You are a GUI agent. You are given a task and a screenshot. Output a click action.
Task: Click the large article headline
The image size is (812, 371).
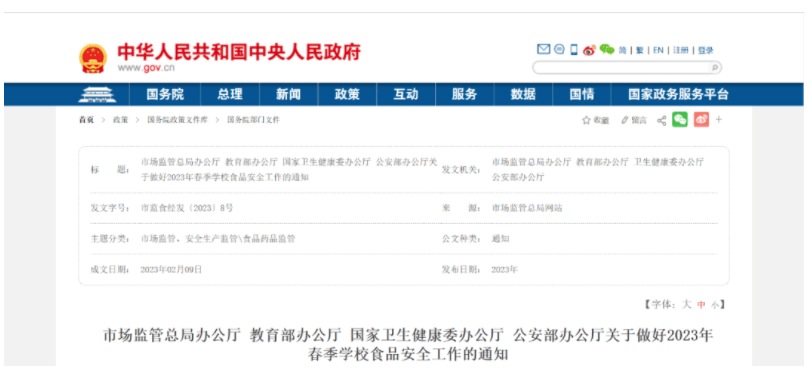[x=408, y=345]
